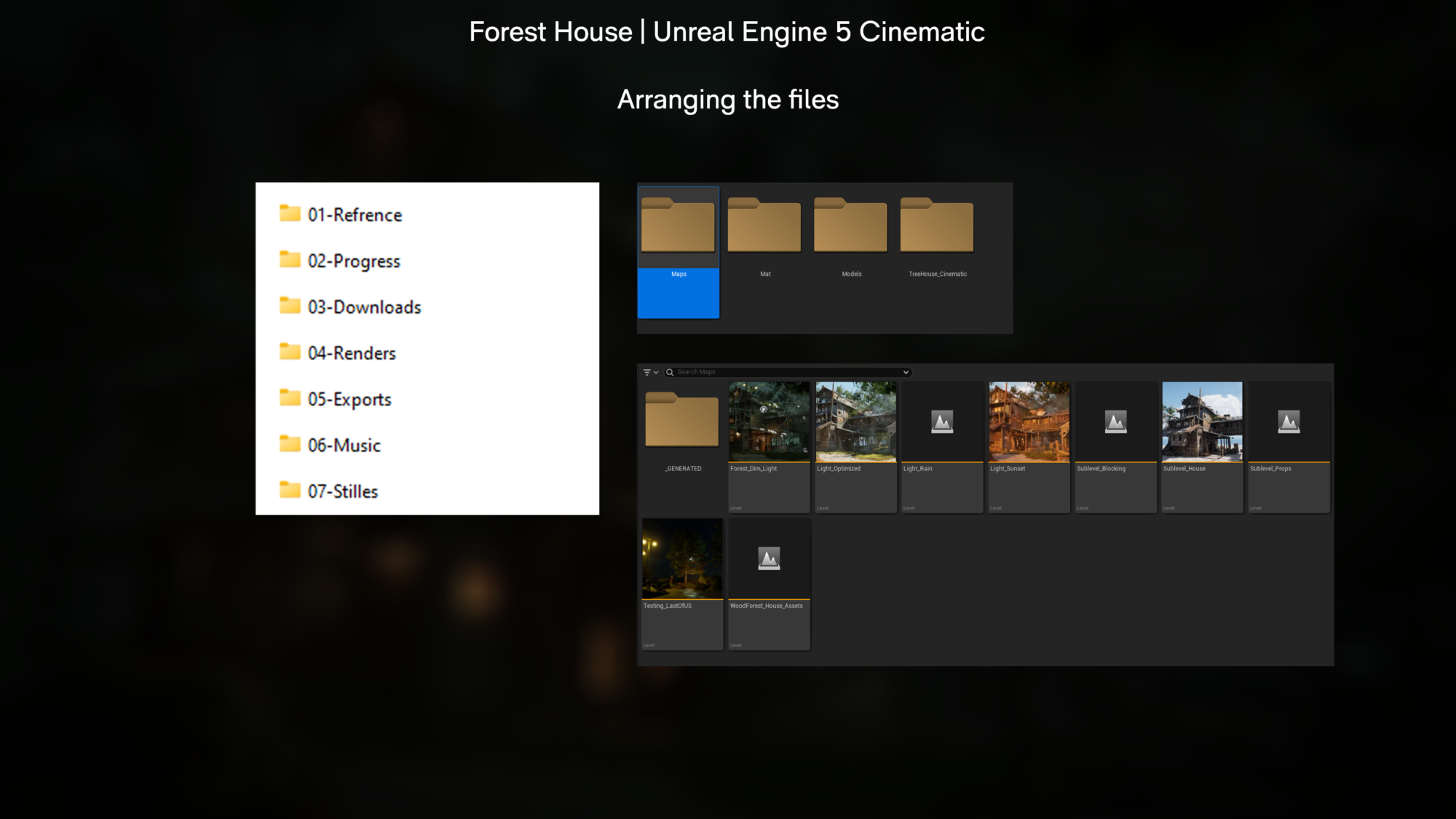
Task: Select the Sublevel_Blocking level icon
Action: 1115,422
